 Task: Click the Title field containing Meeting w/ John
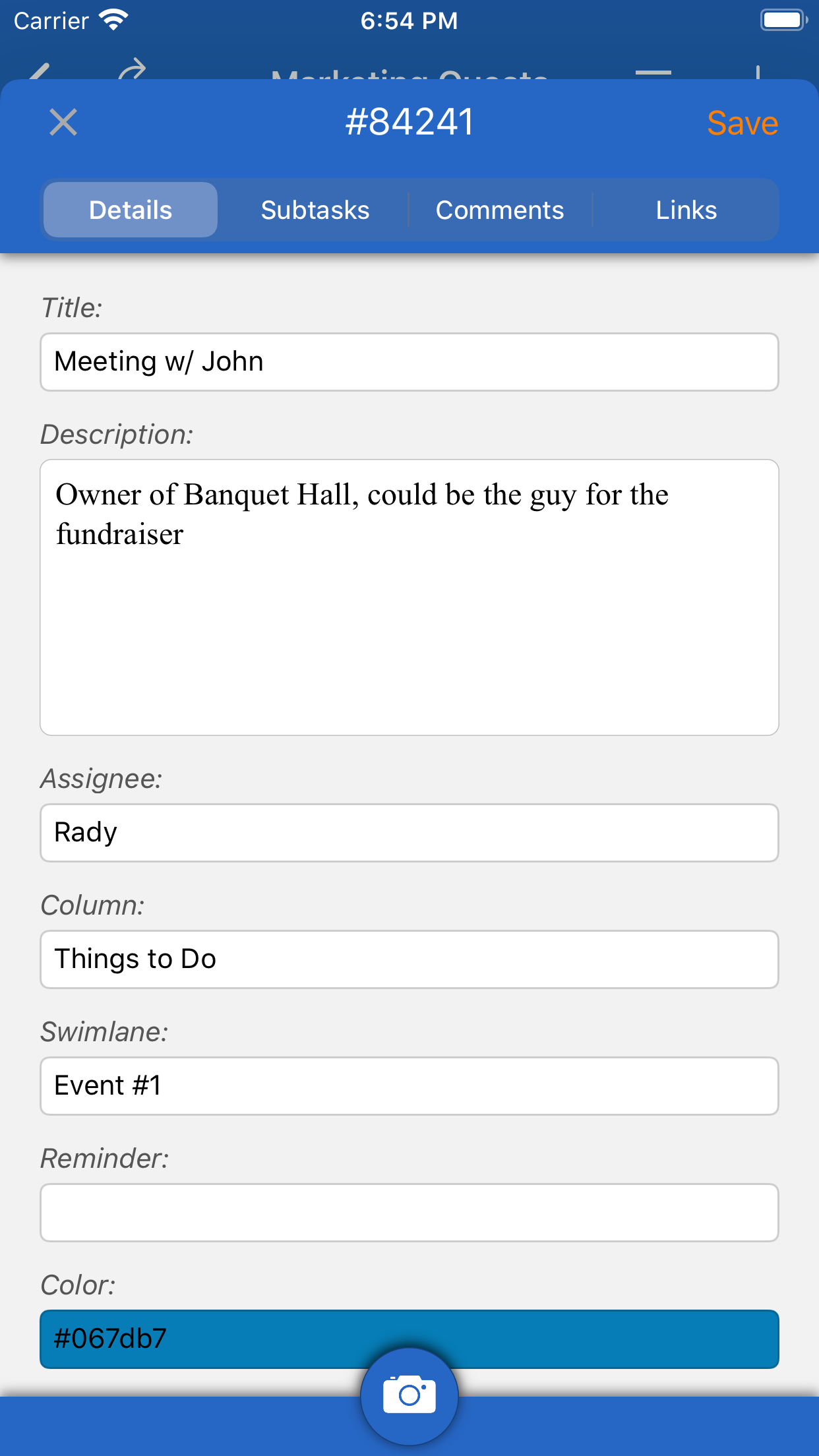409,362
